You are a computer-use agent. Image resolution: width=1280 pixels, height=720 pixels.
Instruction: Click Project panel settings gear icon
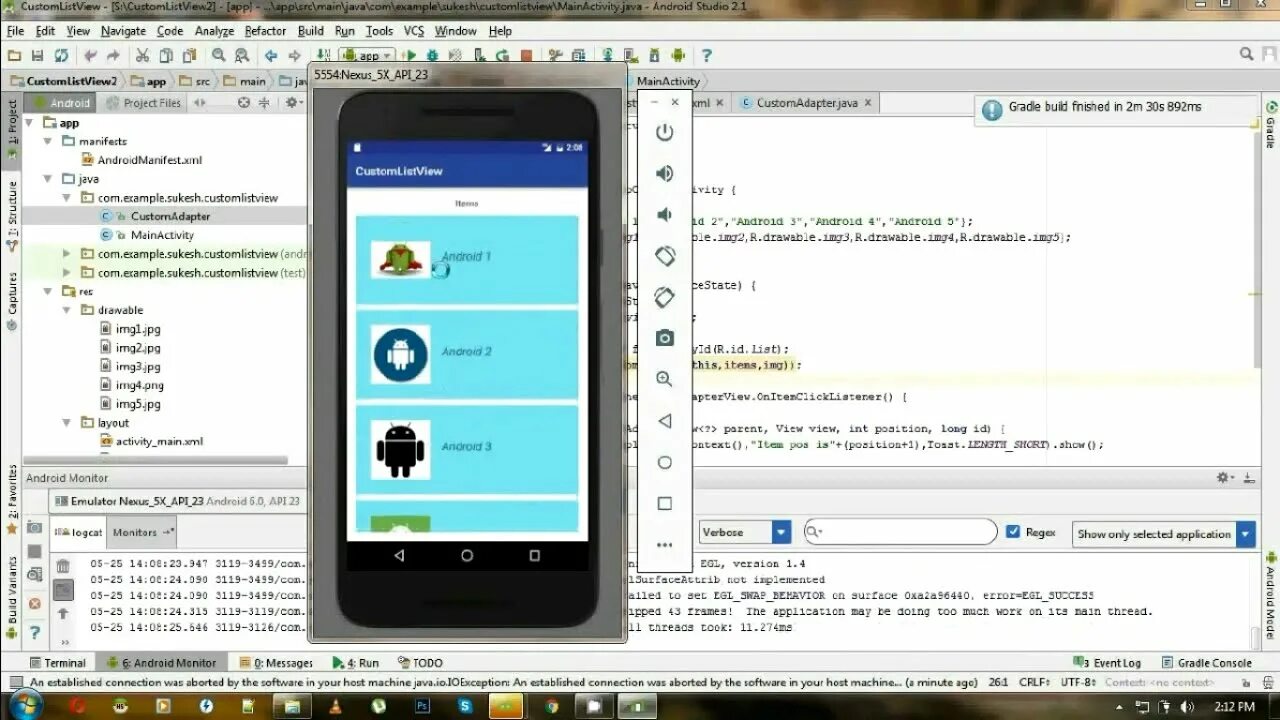point(292,102)
